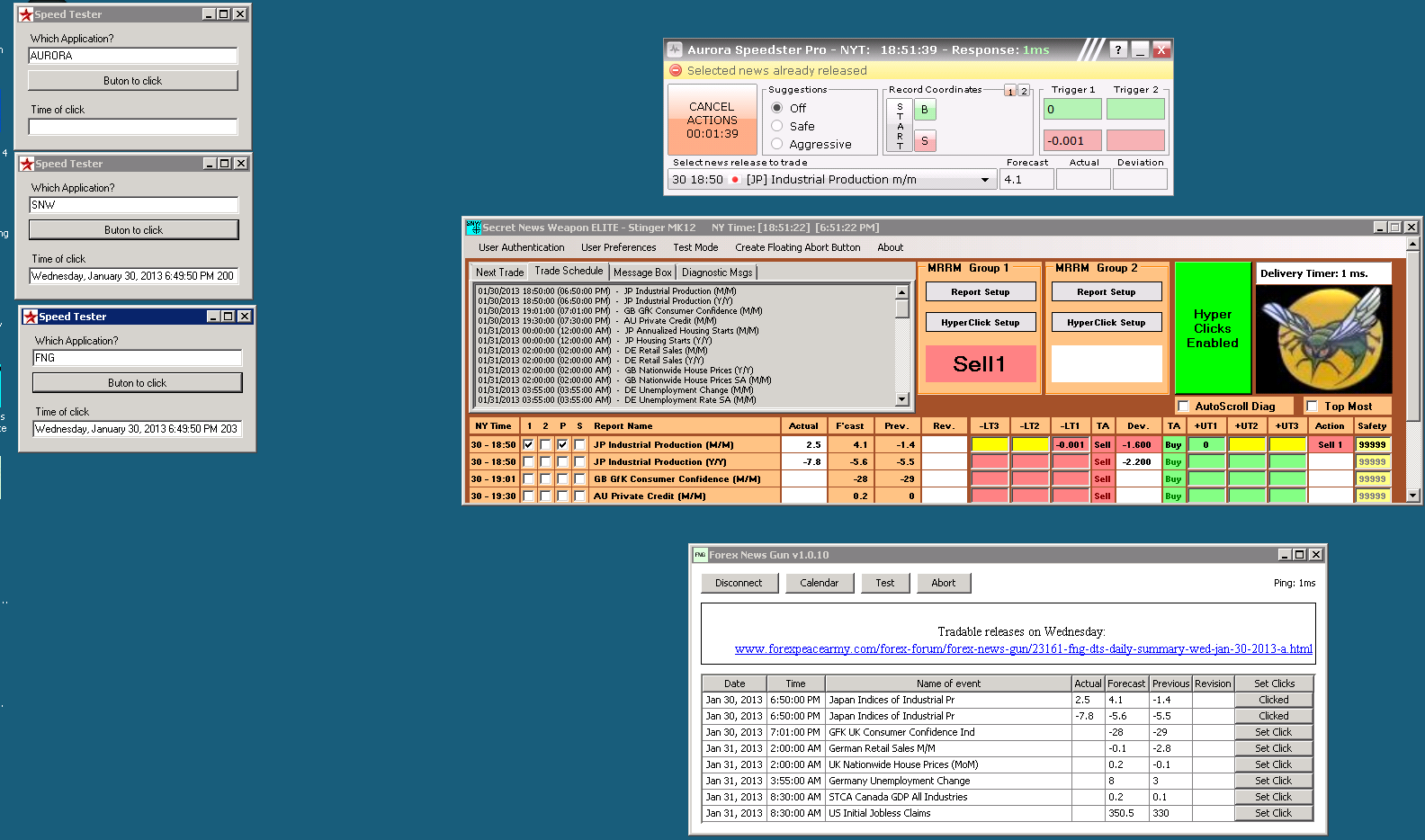Click star icon of the SNW Speed Tester window
Screen dimensions: 1425x840
point(27,164)
